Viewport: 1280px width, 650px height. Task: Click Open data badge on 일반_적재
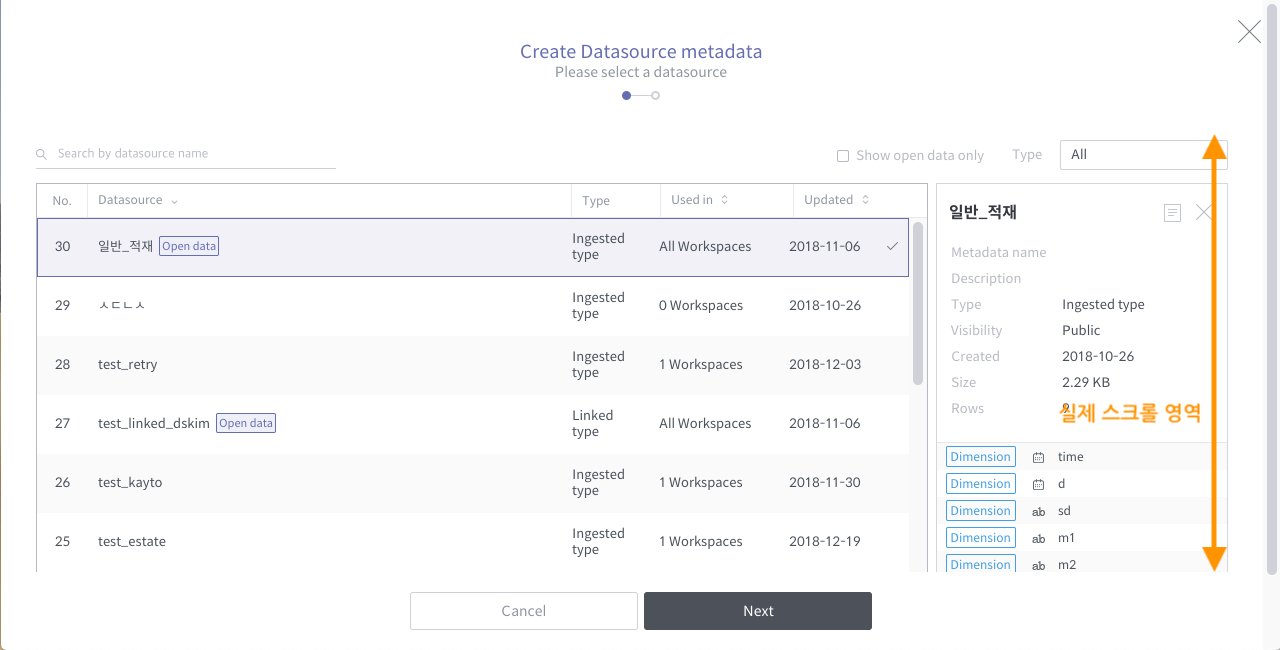[x=189, y=246]
